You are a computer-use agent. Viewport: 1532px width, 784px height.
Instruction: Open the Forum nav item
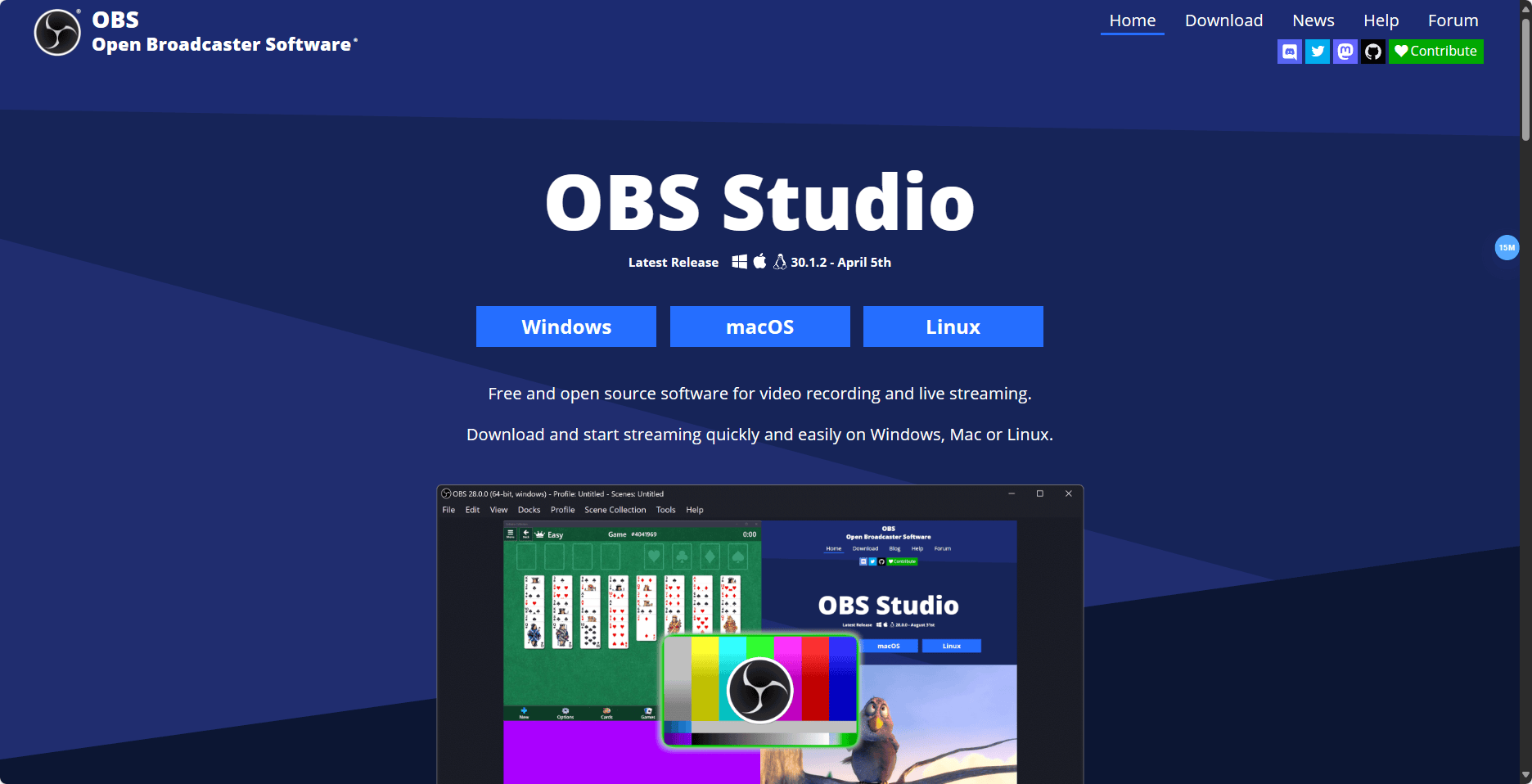[x=1453, y=20]
